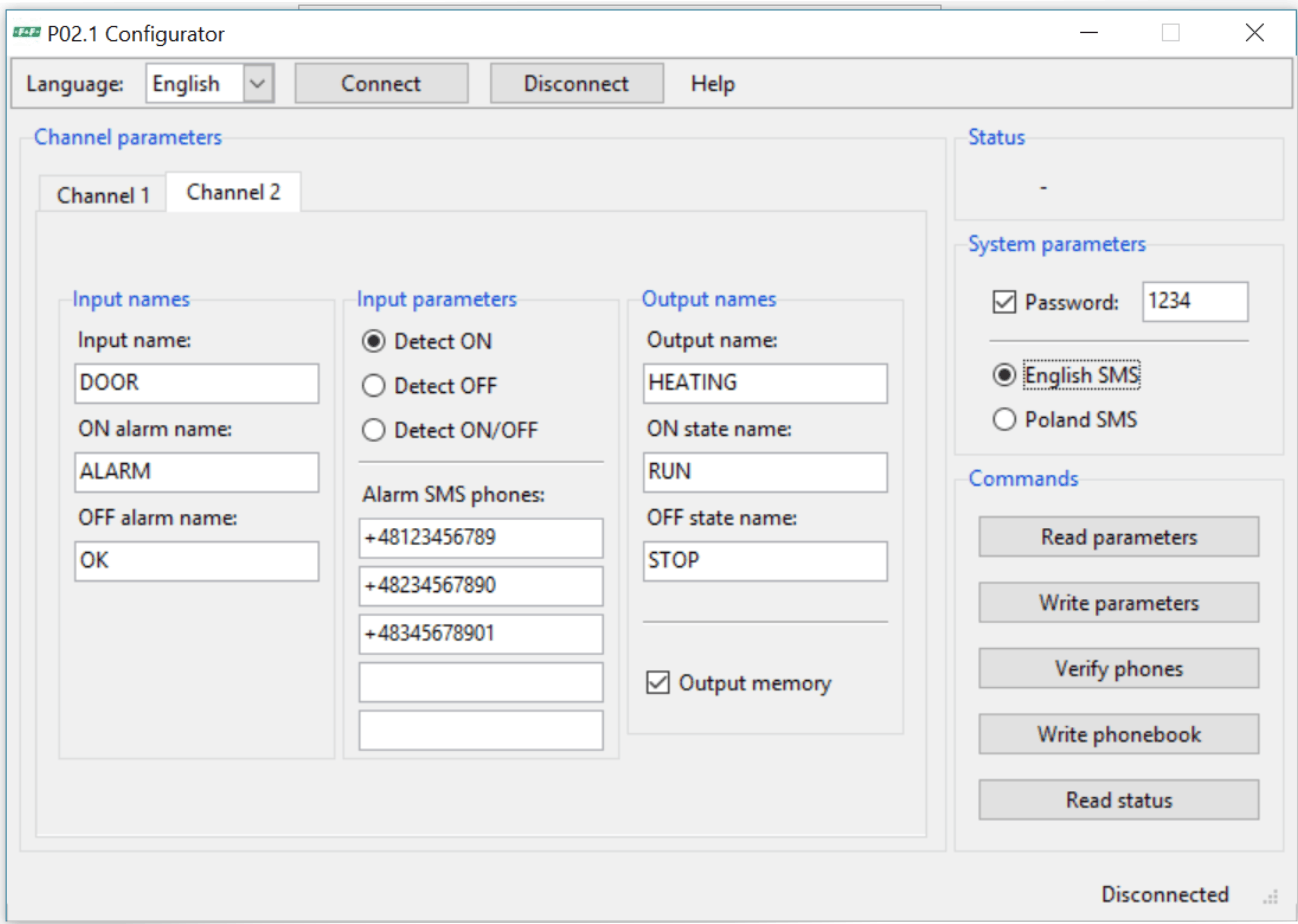Click the Input name field containing DOOR

[x=197, y=384]
